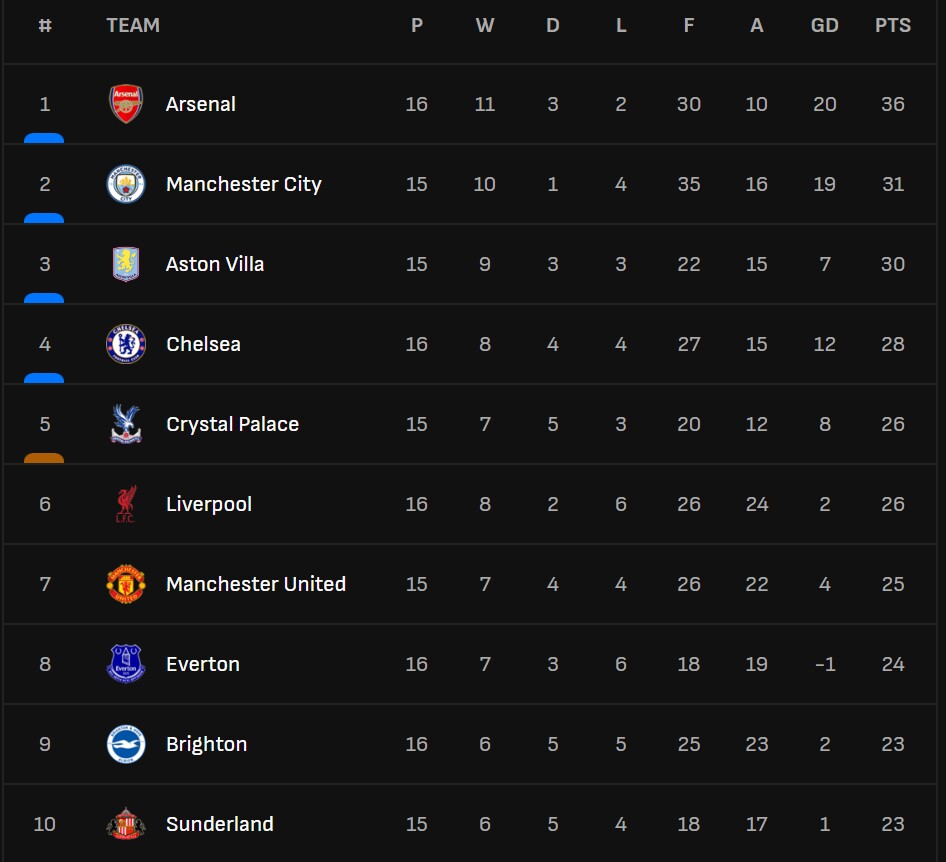This screenshot has width=946, height=862.
Task: Open the Manchester United team link
Action: (256, 584)
